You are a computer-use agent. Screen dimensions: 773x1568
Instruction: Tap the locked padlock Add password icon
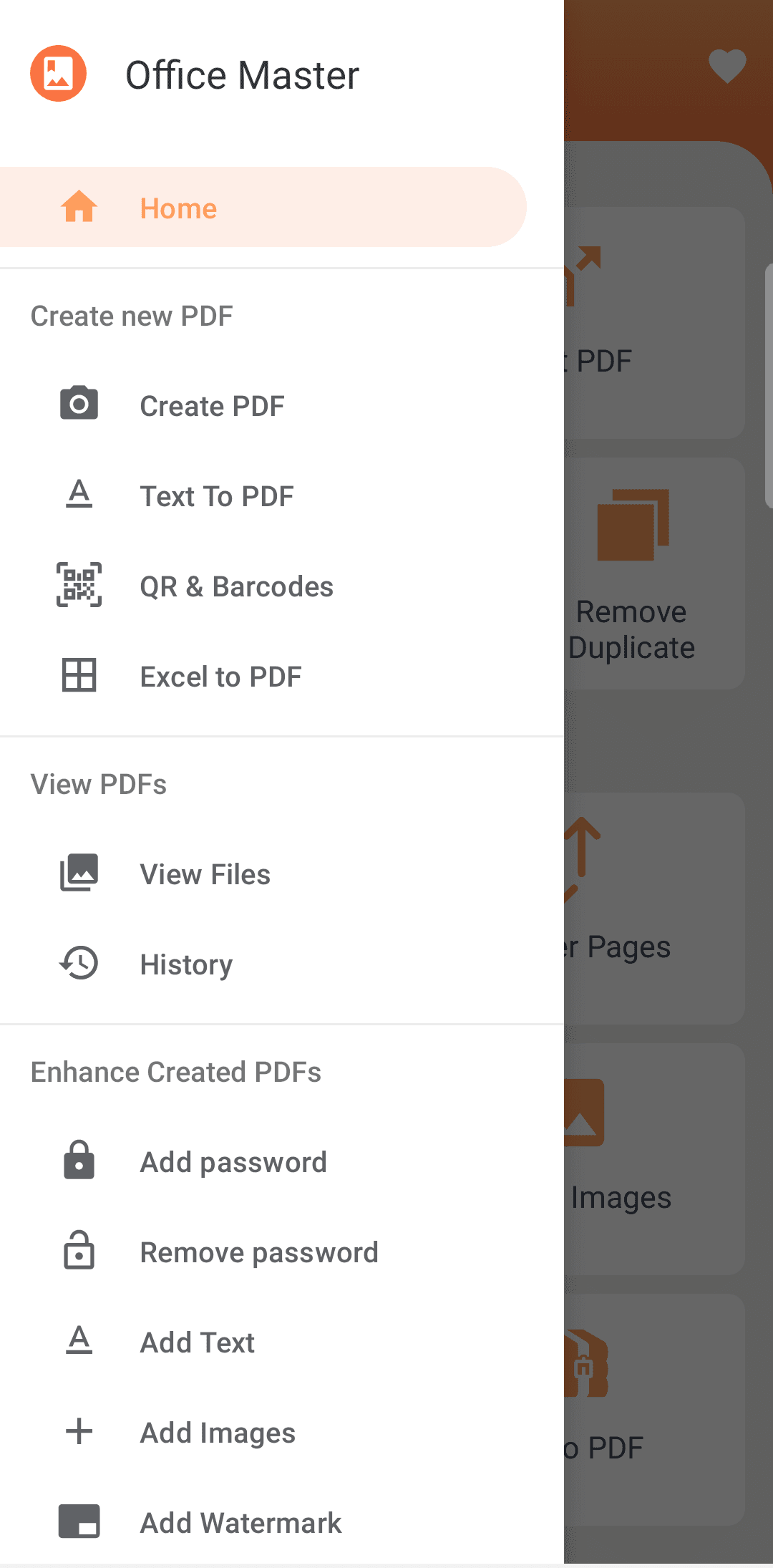pos(79,1161)
